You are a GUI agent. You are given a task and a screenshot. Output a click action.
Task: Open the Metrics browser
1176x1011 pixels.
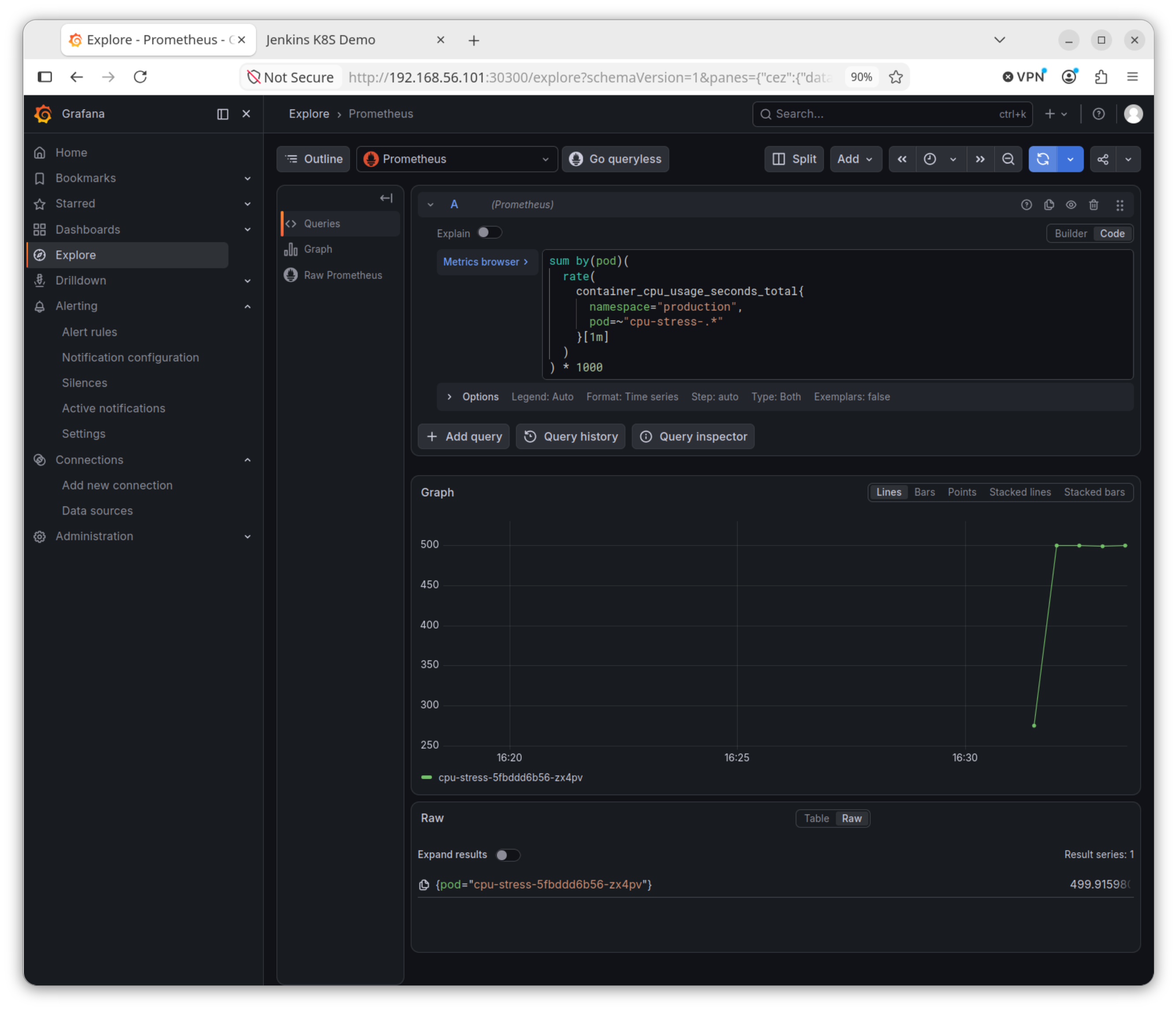[486, 262]
